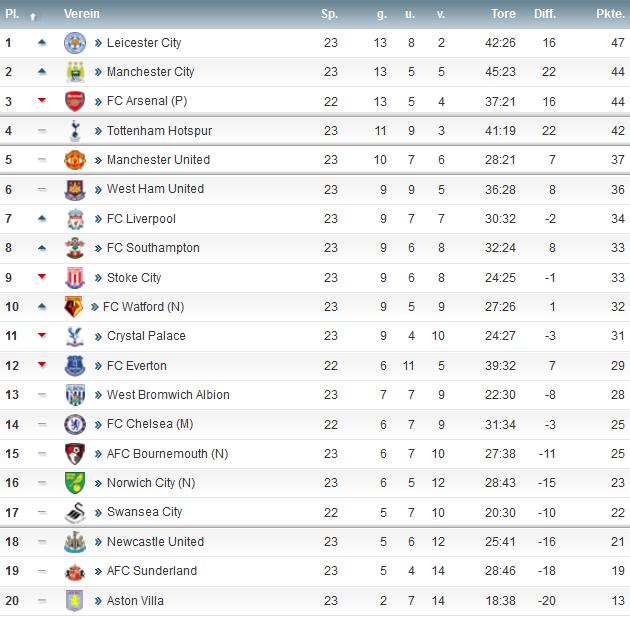Click the Manchester City club crest
630x617 pixels.
point(75,72)
